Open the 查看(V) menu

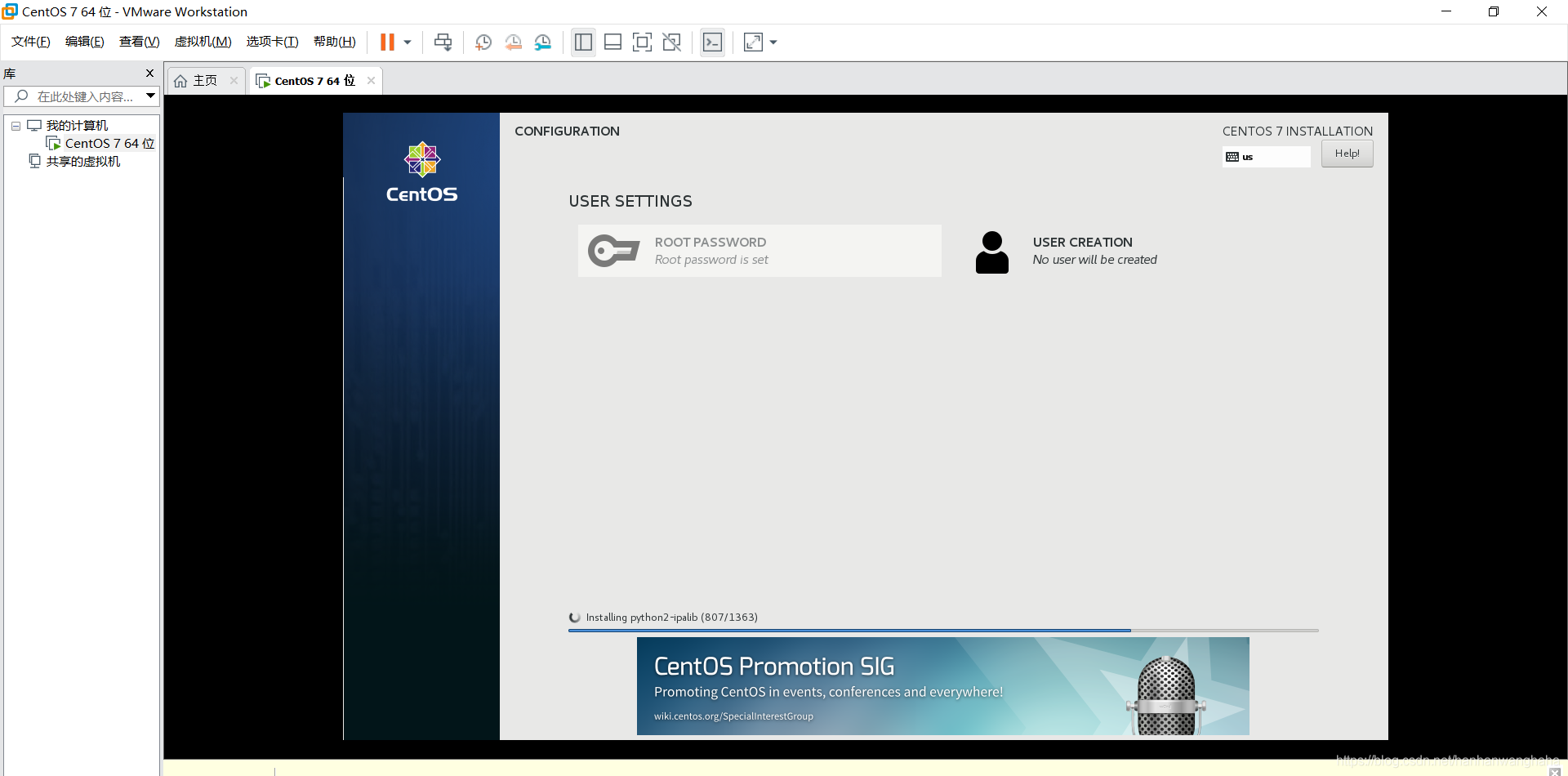coord(140,42)
